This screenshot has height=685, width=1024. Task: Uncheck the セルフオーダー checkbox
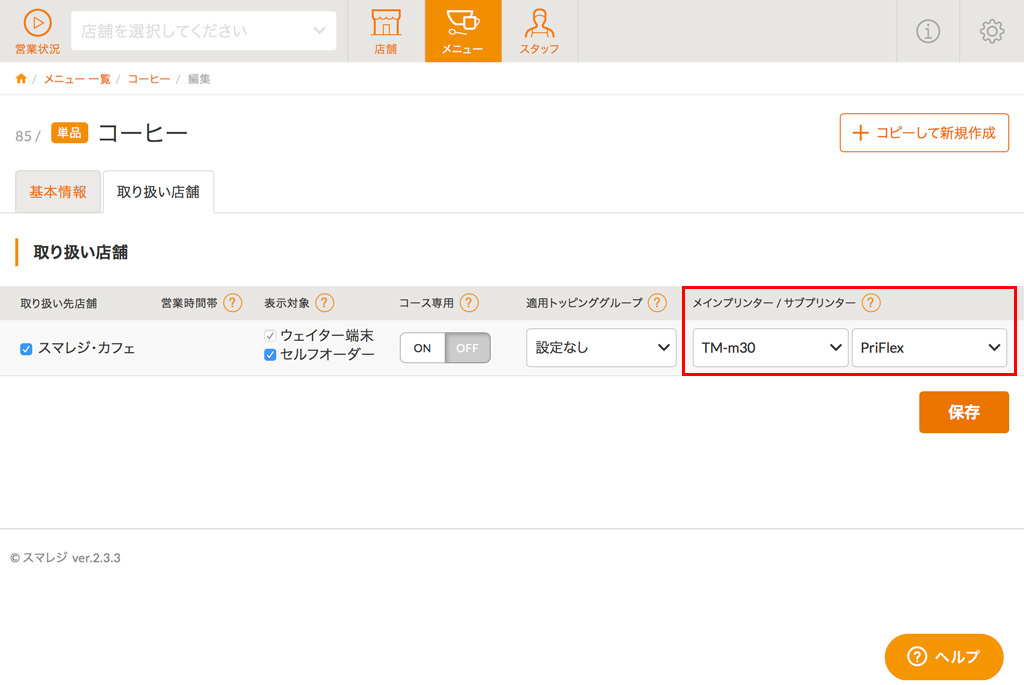pos(270,355)
